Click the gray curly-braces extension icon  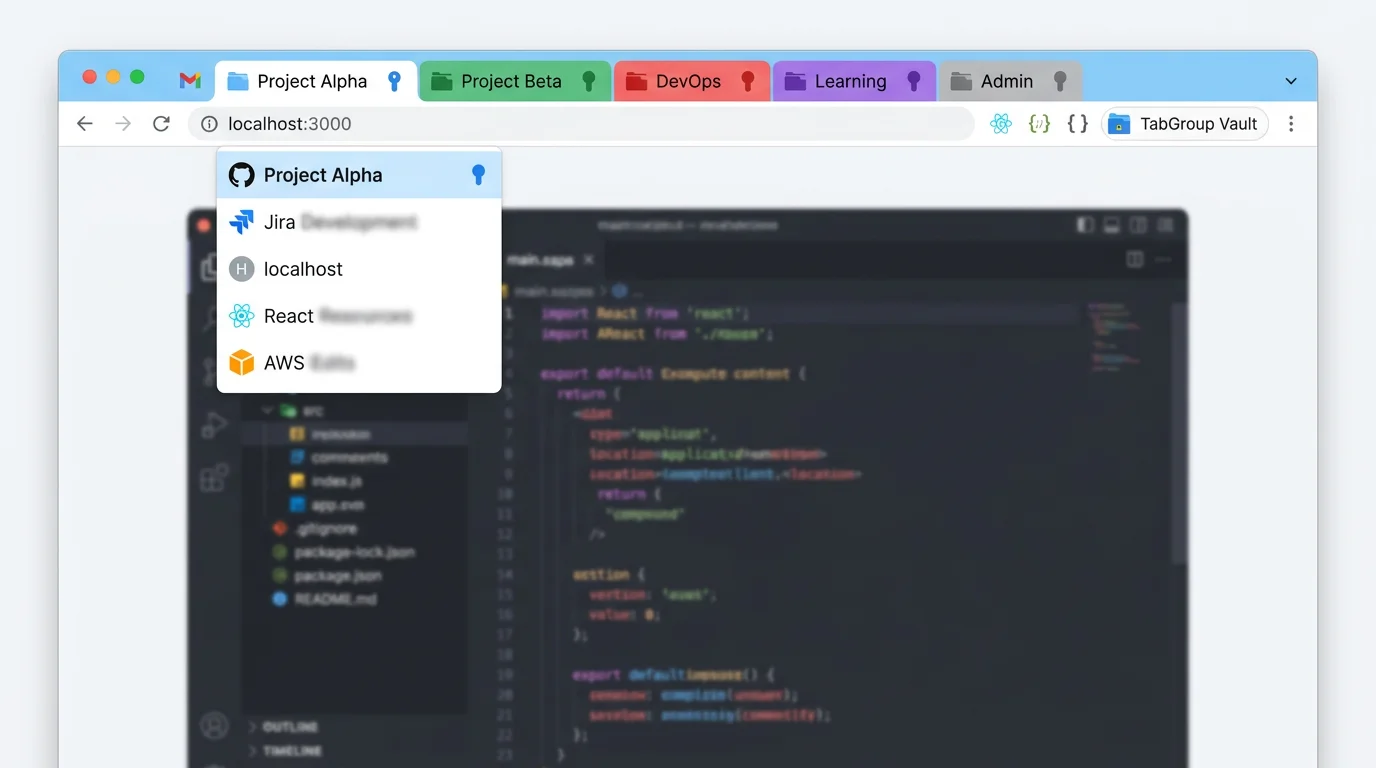[1076, 123]
